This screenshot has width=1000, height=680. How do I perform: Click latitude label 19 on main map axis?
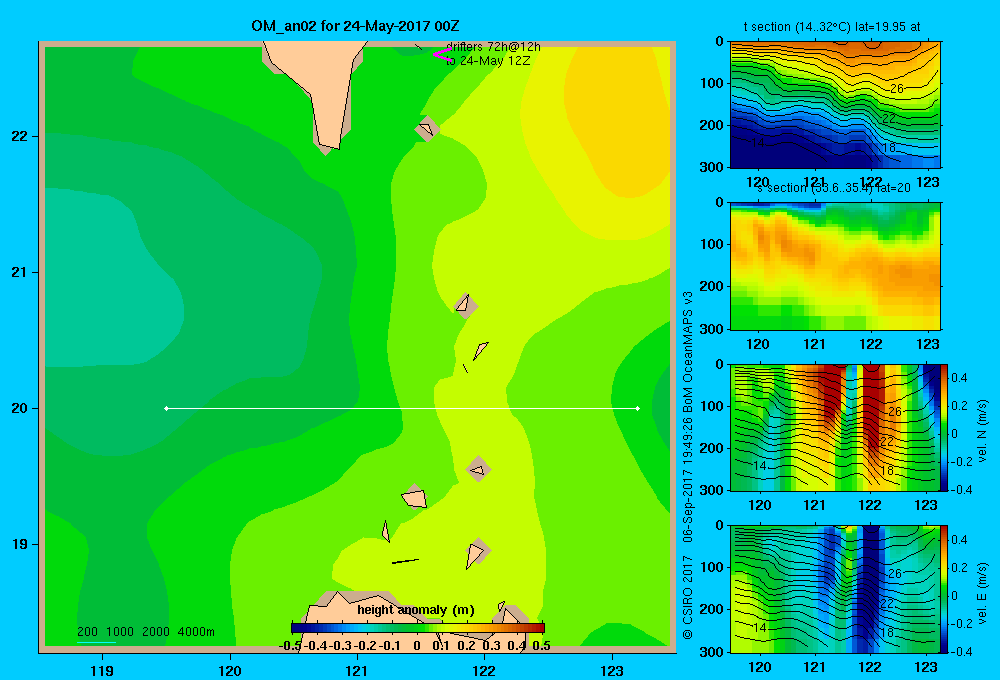tap(20, 544)
